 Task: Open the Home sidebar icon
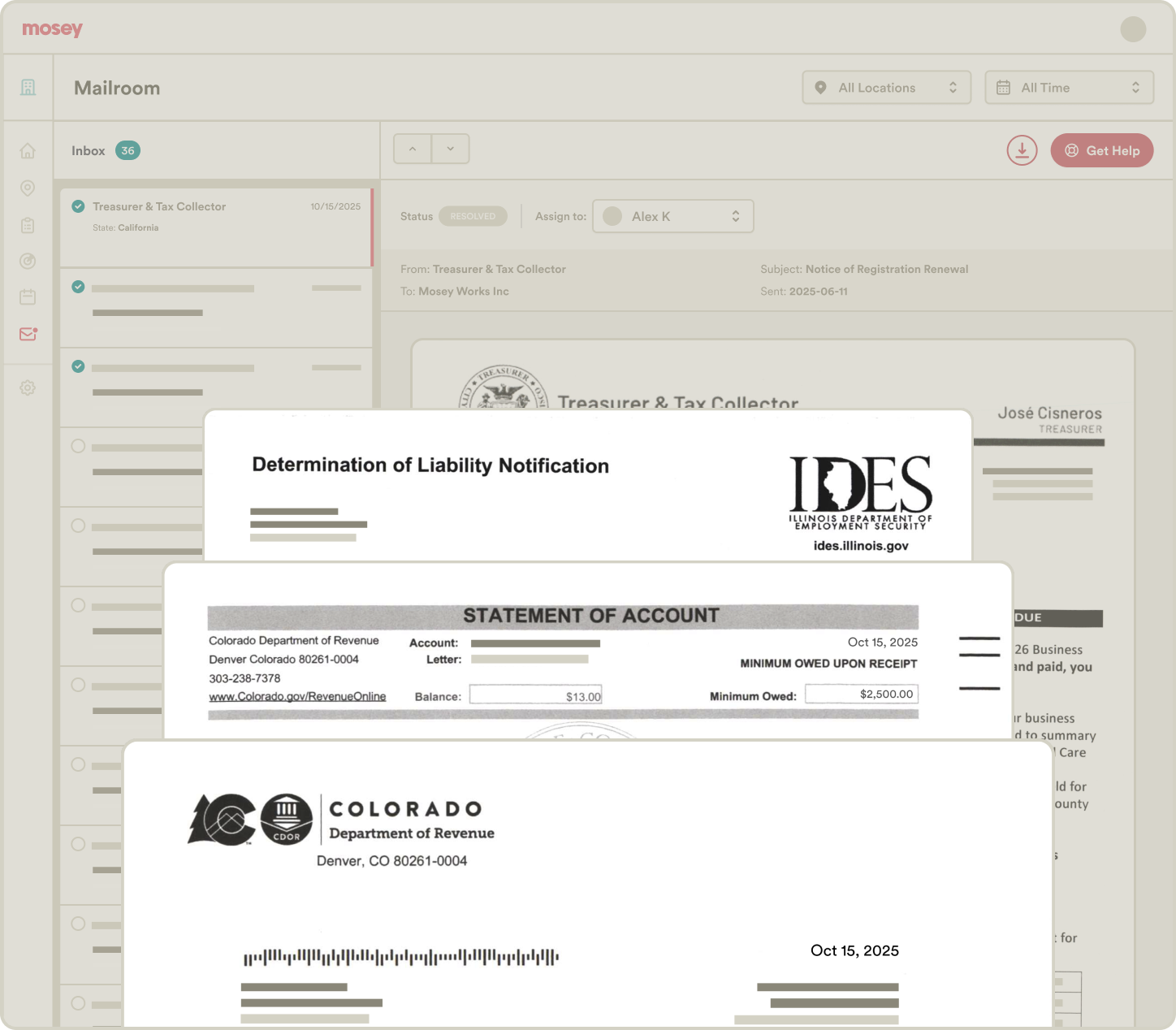click(28, 151)
